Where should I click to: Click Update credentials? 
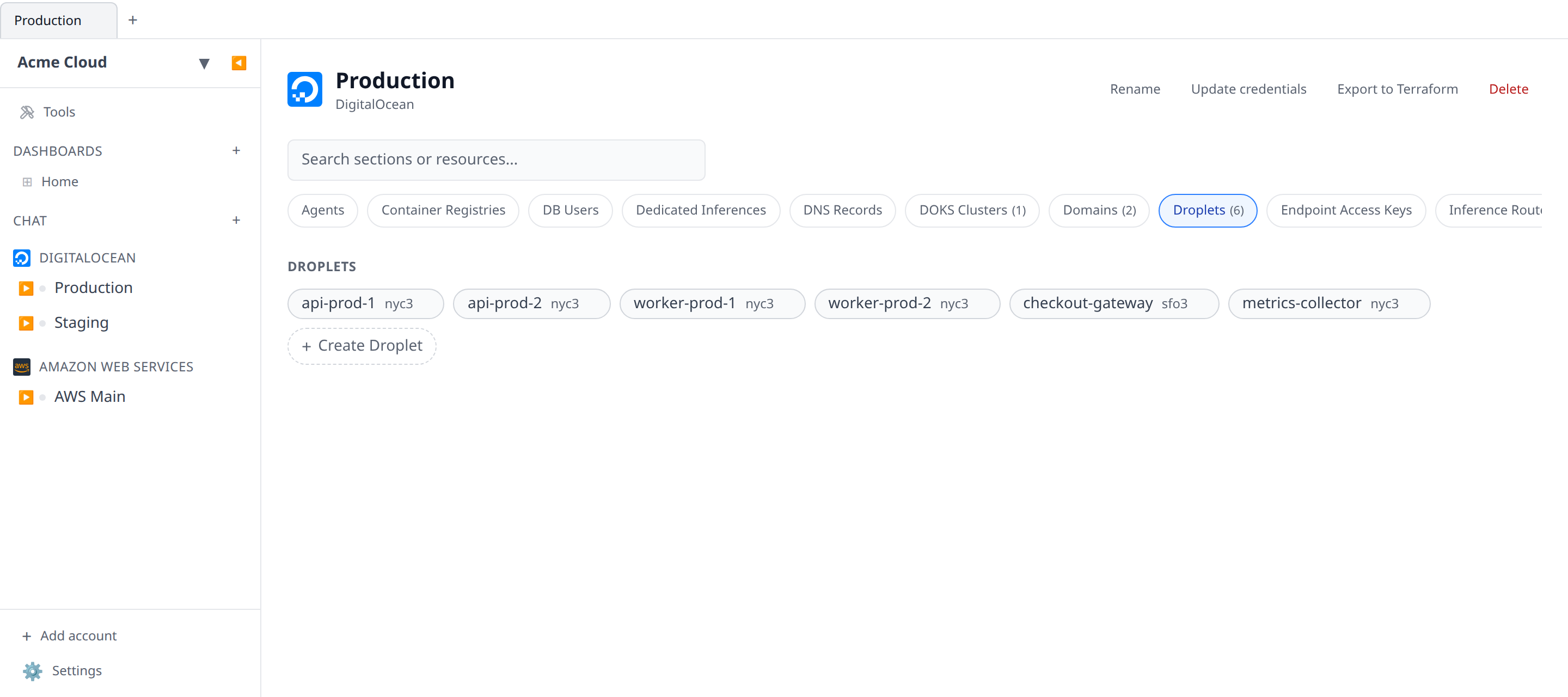pyautogui.click(x=1248, y=89)
